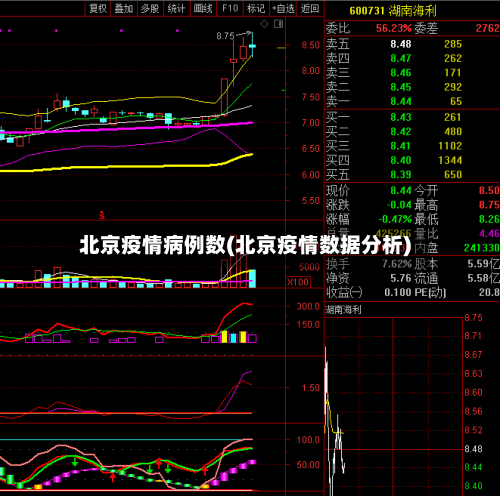
Task: Click the 流通 value 5.58亿
Action: pos(483,278)
